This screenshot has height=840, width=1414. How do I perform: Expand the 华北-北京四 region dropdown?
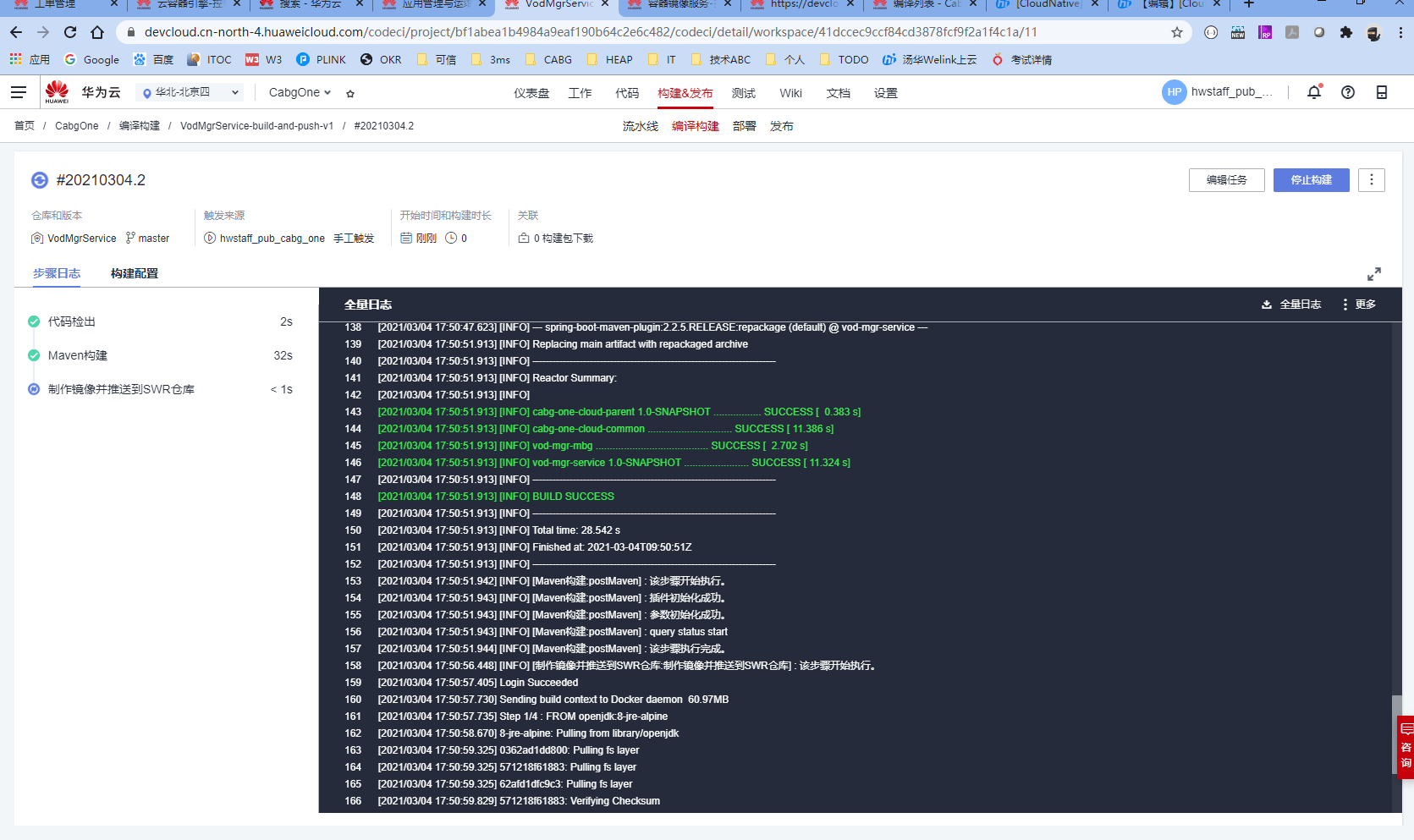(190, 92)
